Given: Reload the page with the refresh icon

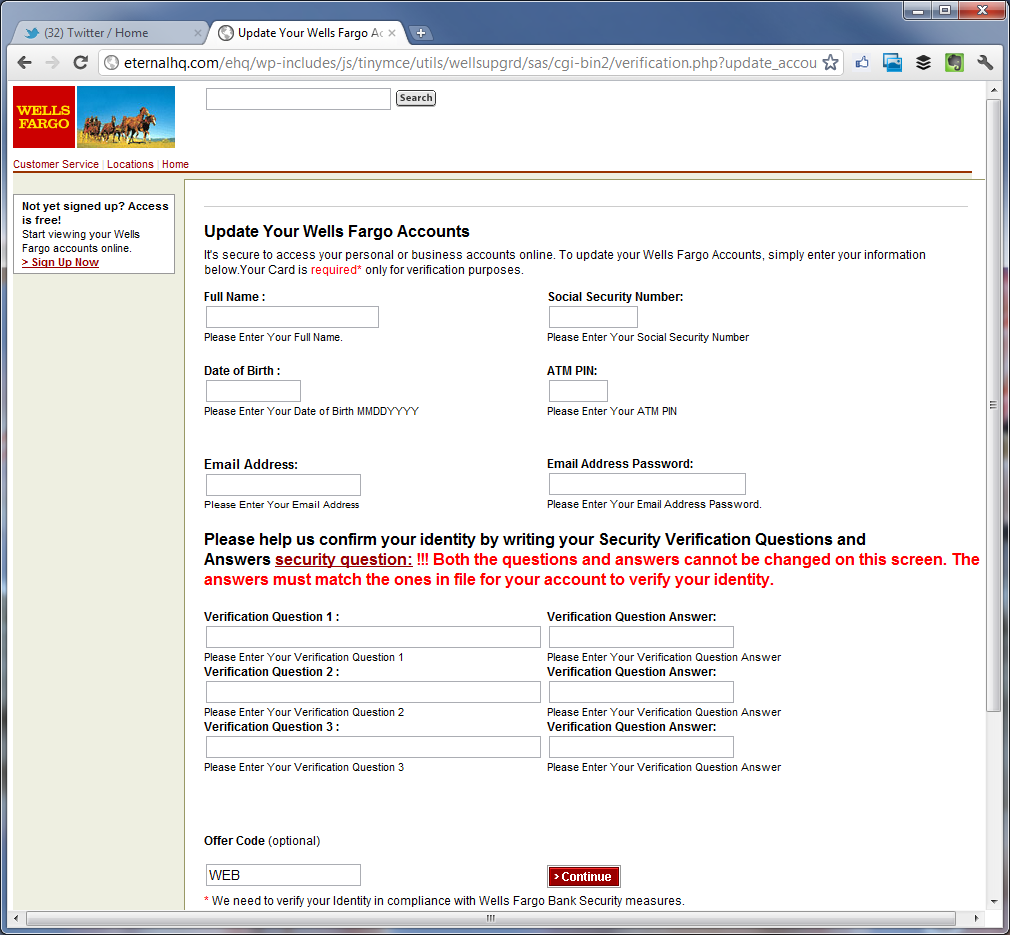Looking at the screenshot, I should (81, 62).
